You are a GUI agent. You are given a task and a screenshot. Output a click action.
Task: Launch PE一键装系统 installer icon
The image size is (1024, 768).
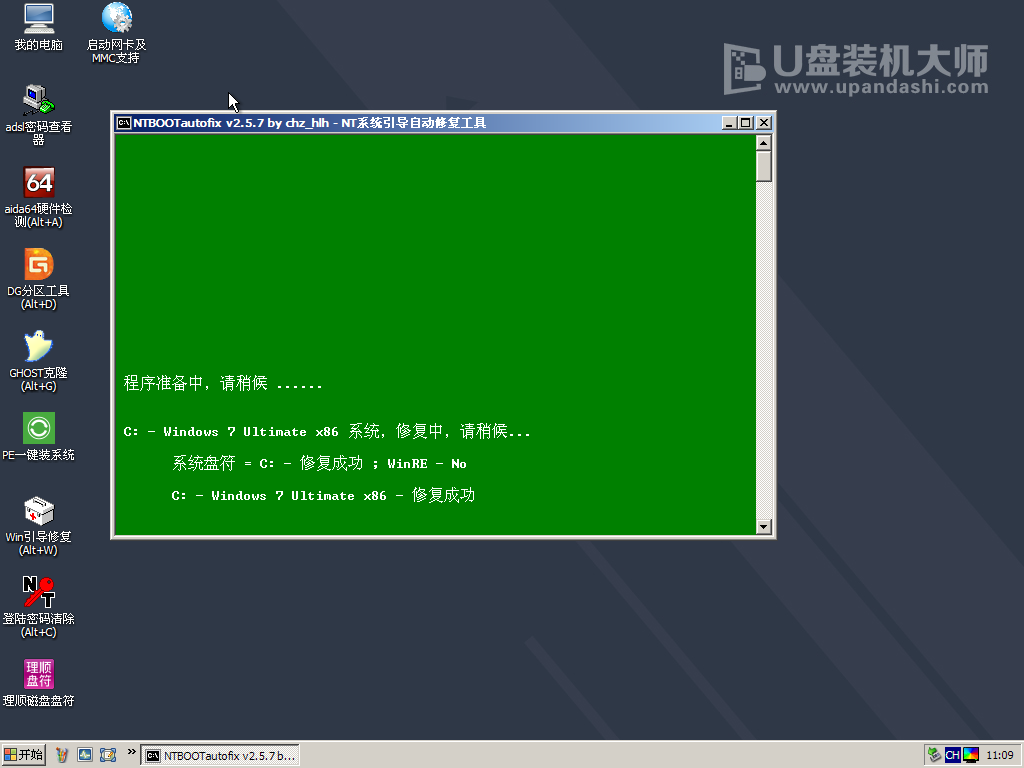(38, 428)
